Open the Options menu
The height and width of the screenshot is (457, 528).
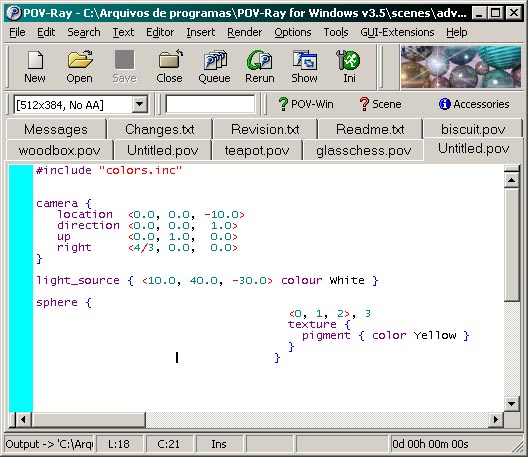293,32
